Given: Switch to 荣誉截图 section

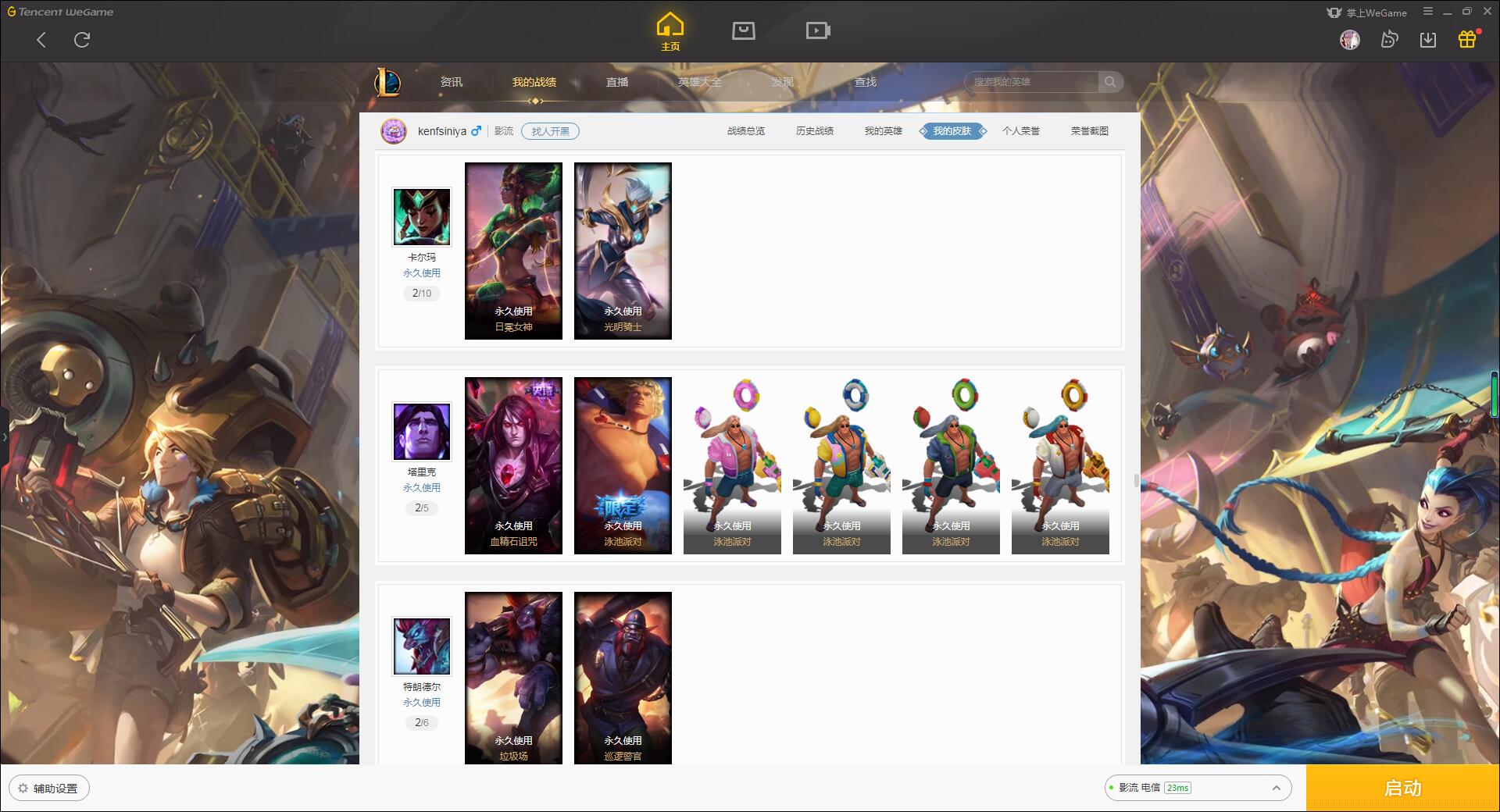Looking at the screenshot, I should [x=1090, y=131].
